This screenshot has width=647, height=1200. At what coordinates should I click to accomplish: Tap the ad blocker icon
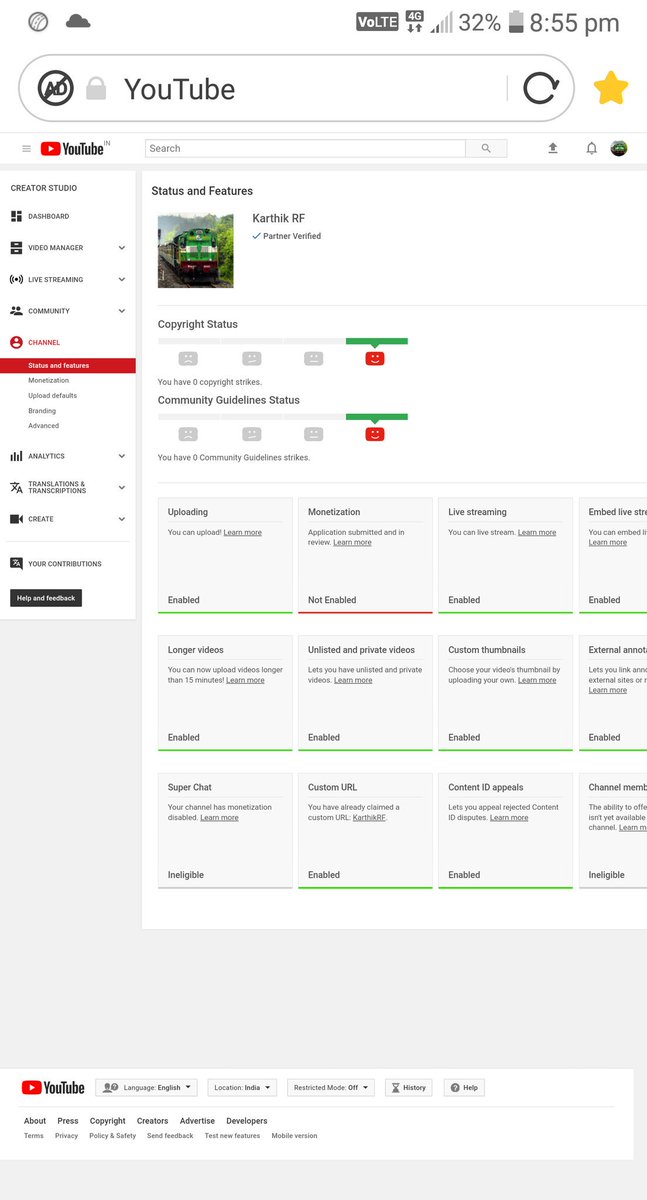(x=56, y=88)
